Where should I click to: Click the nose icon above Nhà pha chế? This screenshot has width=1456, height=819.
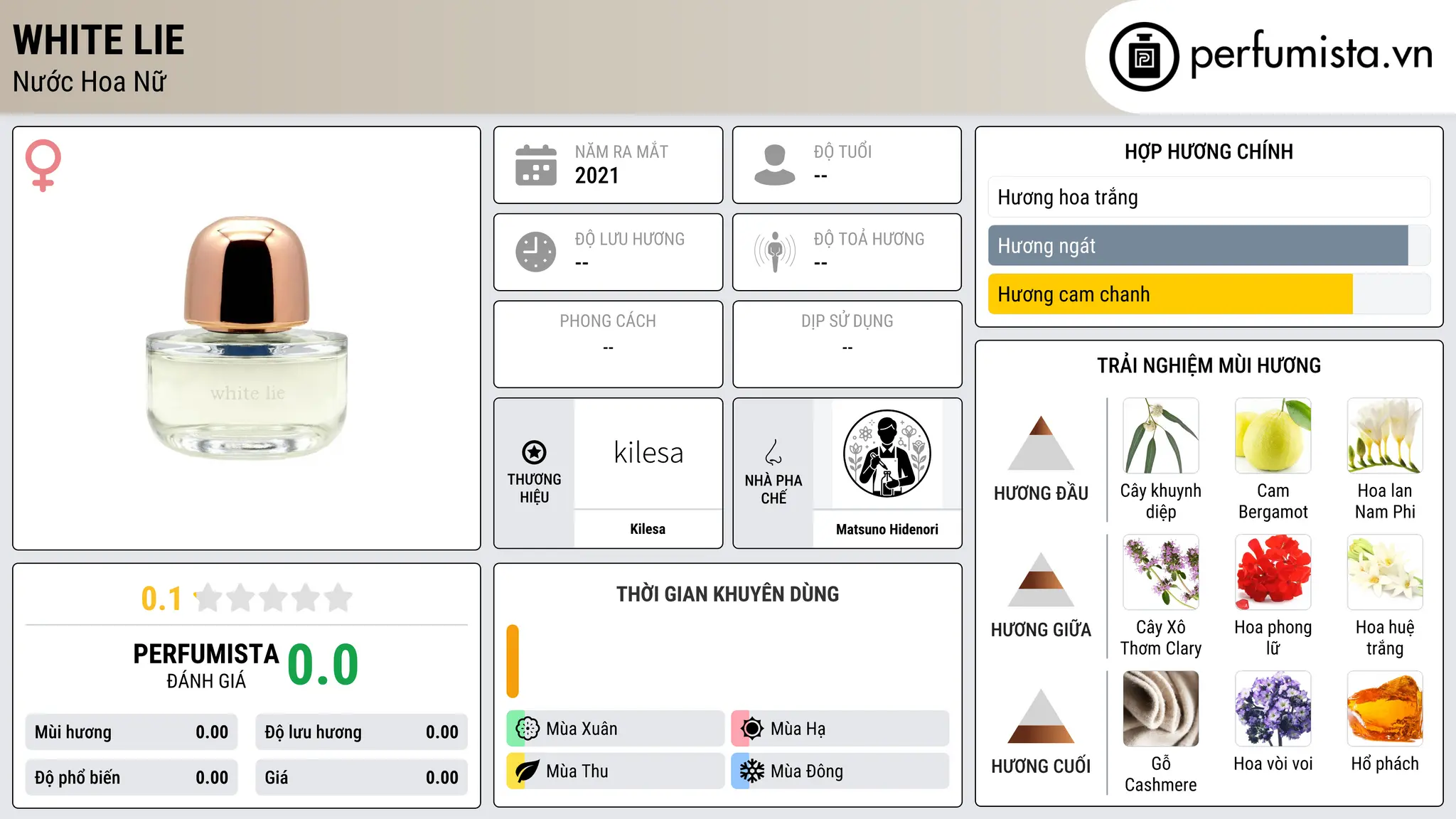pos(773,452)
